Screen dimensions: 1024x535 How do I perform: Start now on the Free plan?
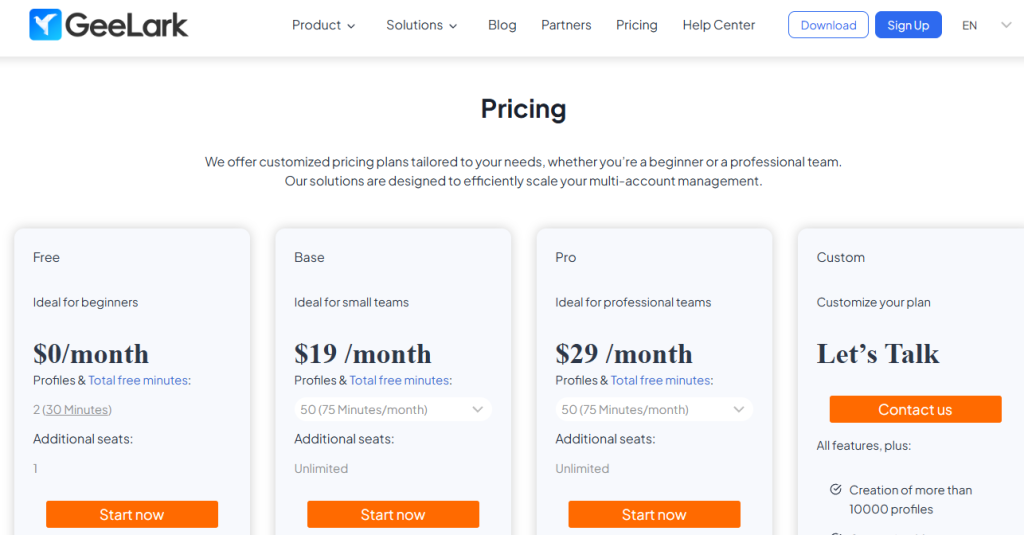pos(132,514)
